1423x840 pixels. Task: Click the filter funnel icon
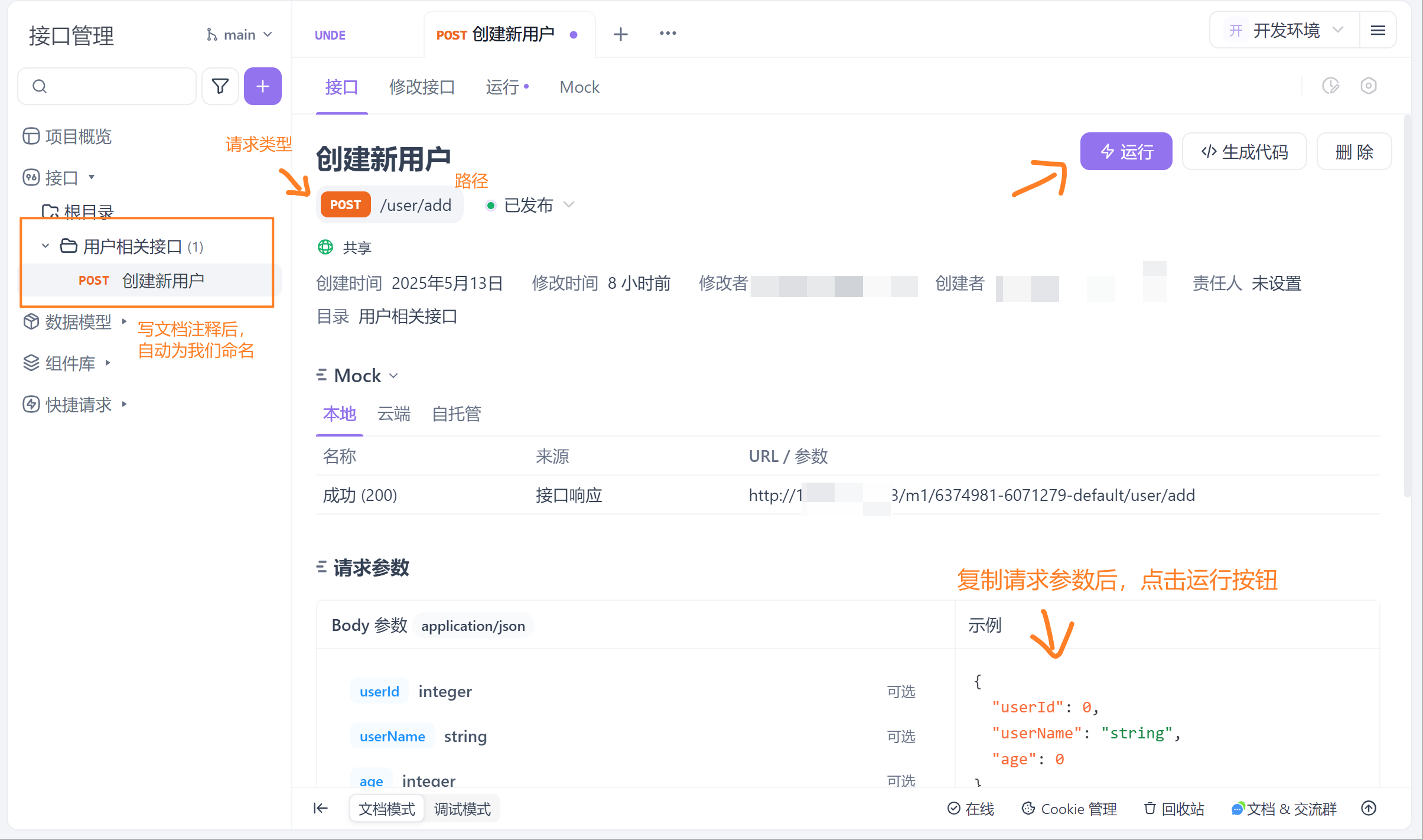pos(220,86)
